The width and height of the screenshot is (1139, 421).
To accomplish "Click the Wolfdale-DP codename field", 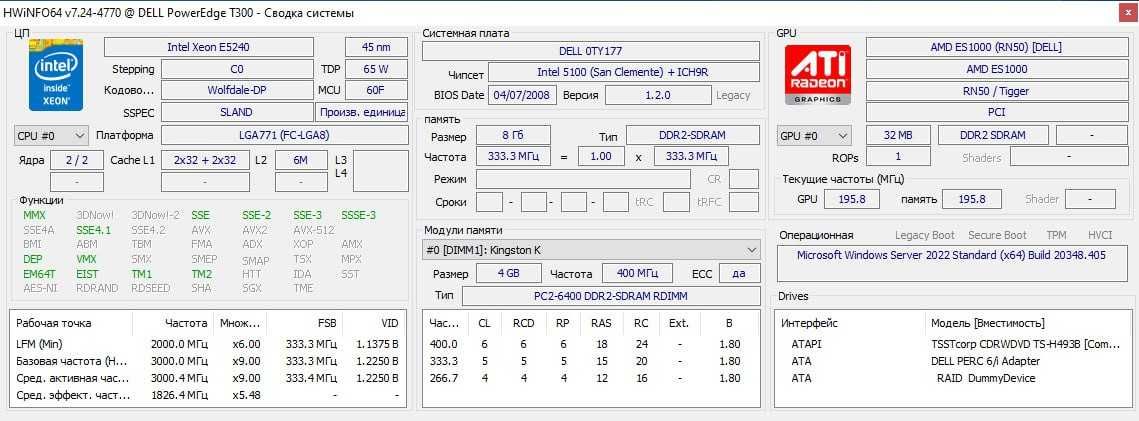I will 237,91.
